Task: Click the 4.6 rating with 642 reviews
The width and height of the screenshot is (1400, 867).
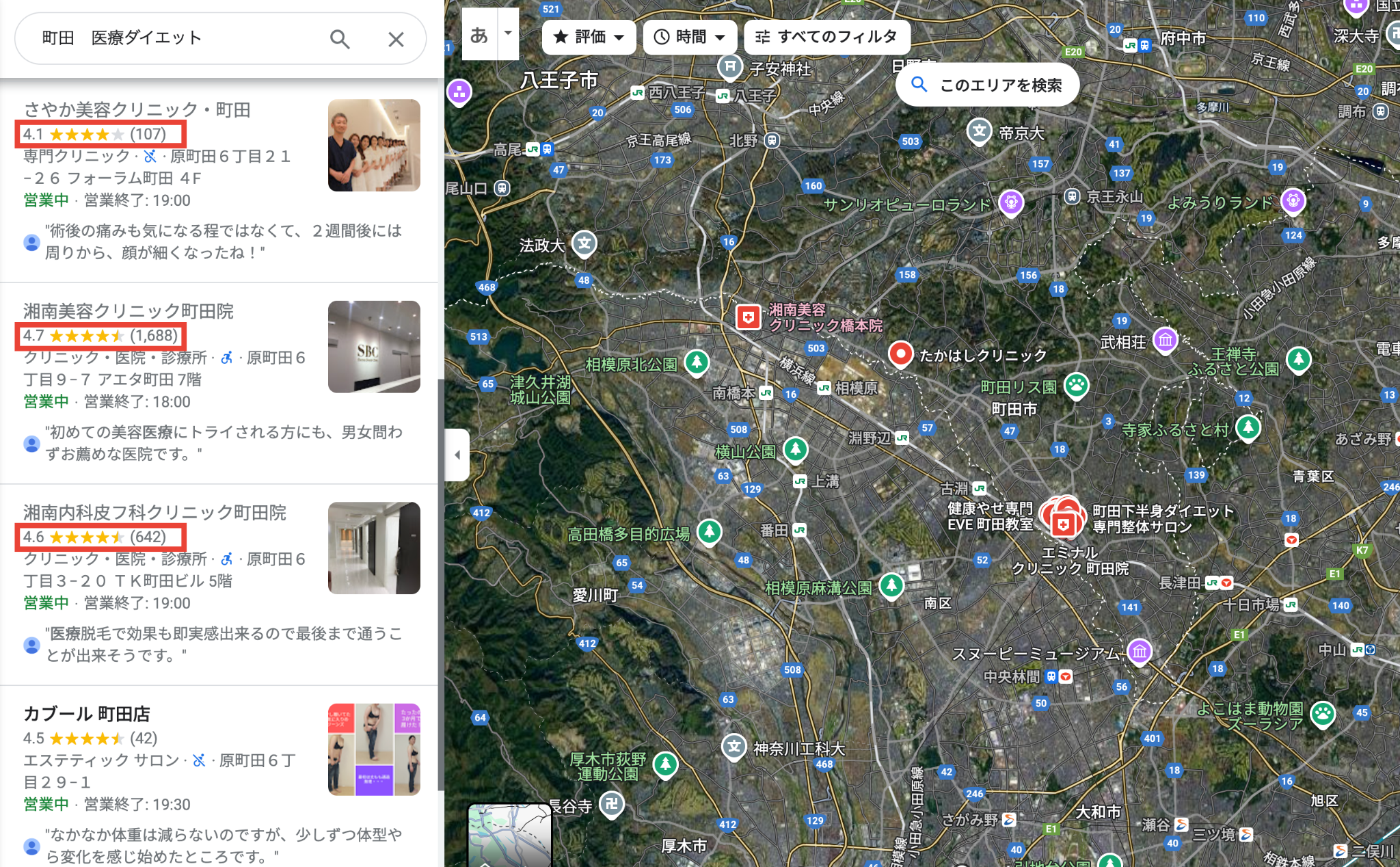Action: (95, 537)
